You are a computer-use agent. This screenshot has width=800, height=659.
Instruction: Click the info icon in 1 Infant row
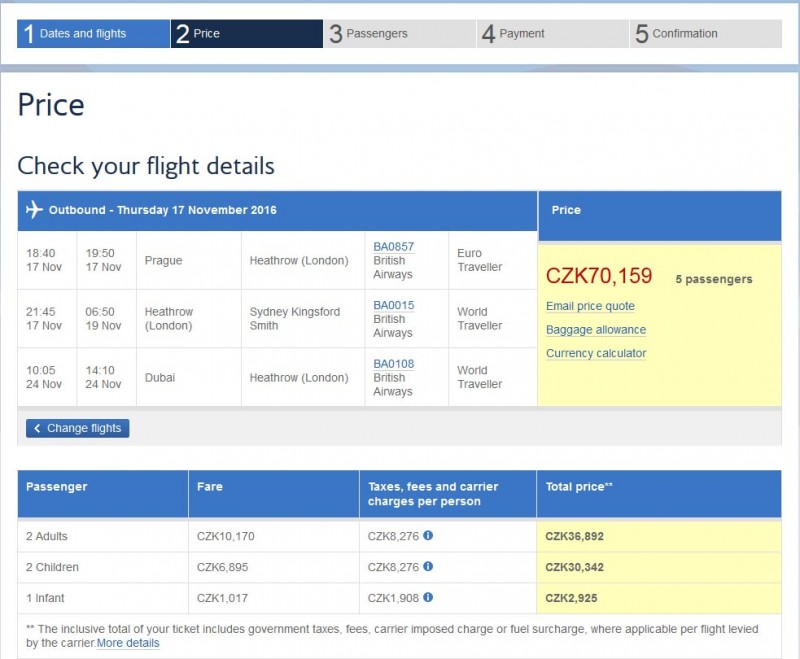pos(428,597)
